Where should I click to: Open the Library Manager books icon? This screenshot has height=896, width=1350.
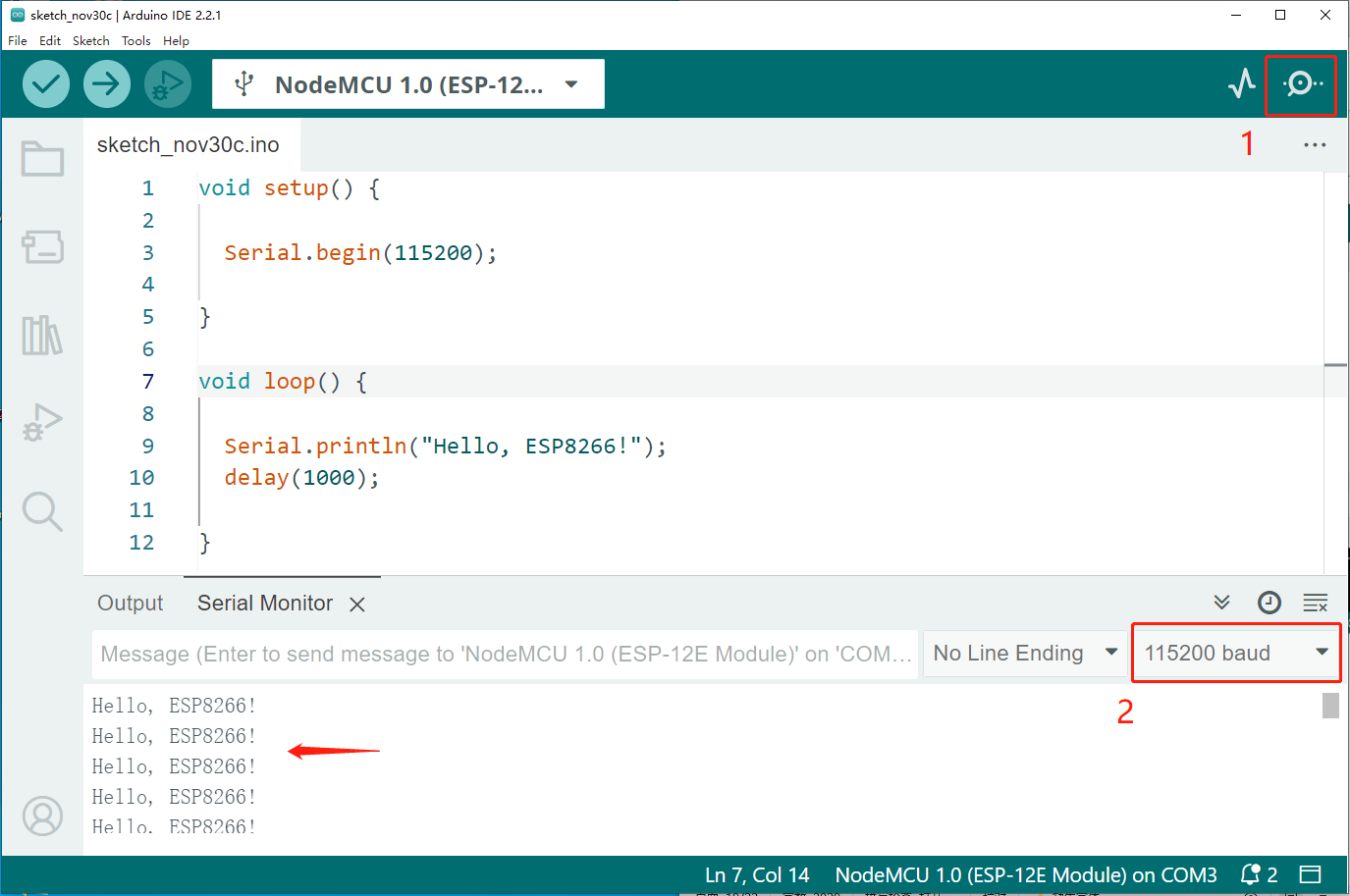pos(42,335)
